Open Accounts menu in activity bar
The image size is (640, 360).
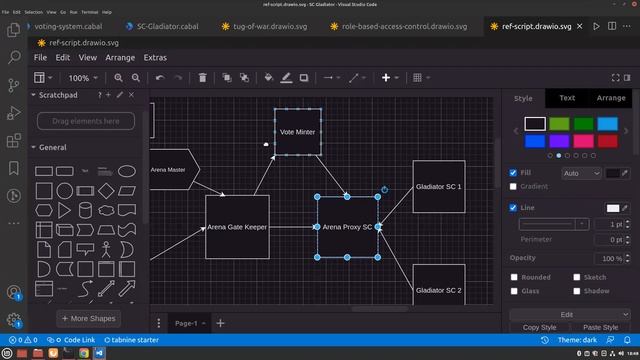13,293
